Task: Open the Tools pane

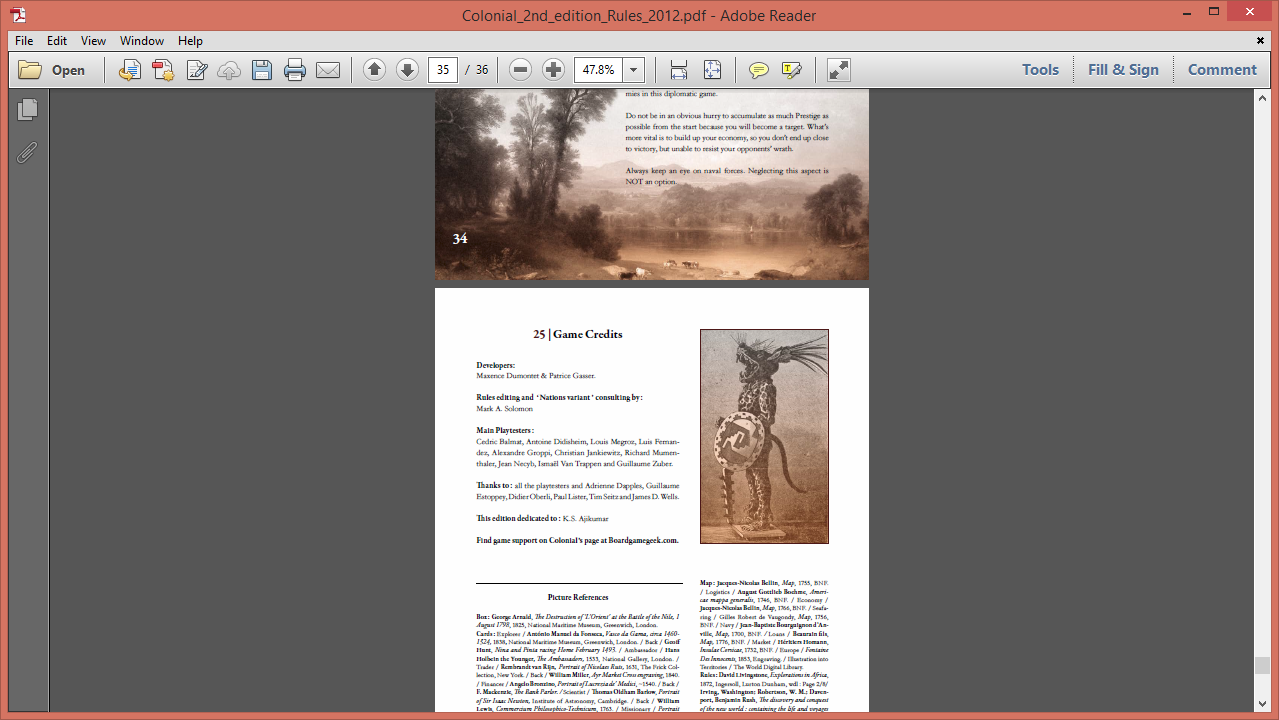Action: coord(1040,70)
